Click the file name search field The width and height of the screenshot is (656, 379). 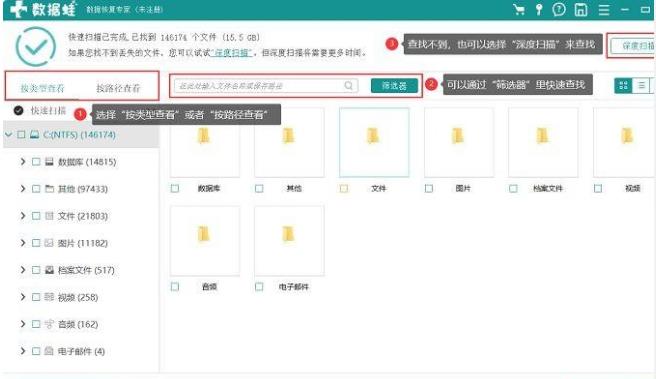click(x=266, y=86)
